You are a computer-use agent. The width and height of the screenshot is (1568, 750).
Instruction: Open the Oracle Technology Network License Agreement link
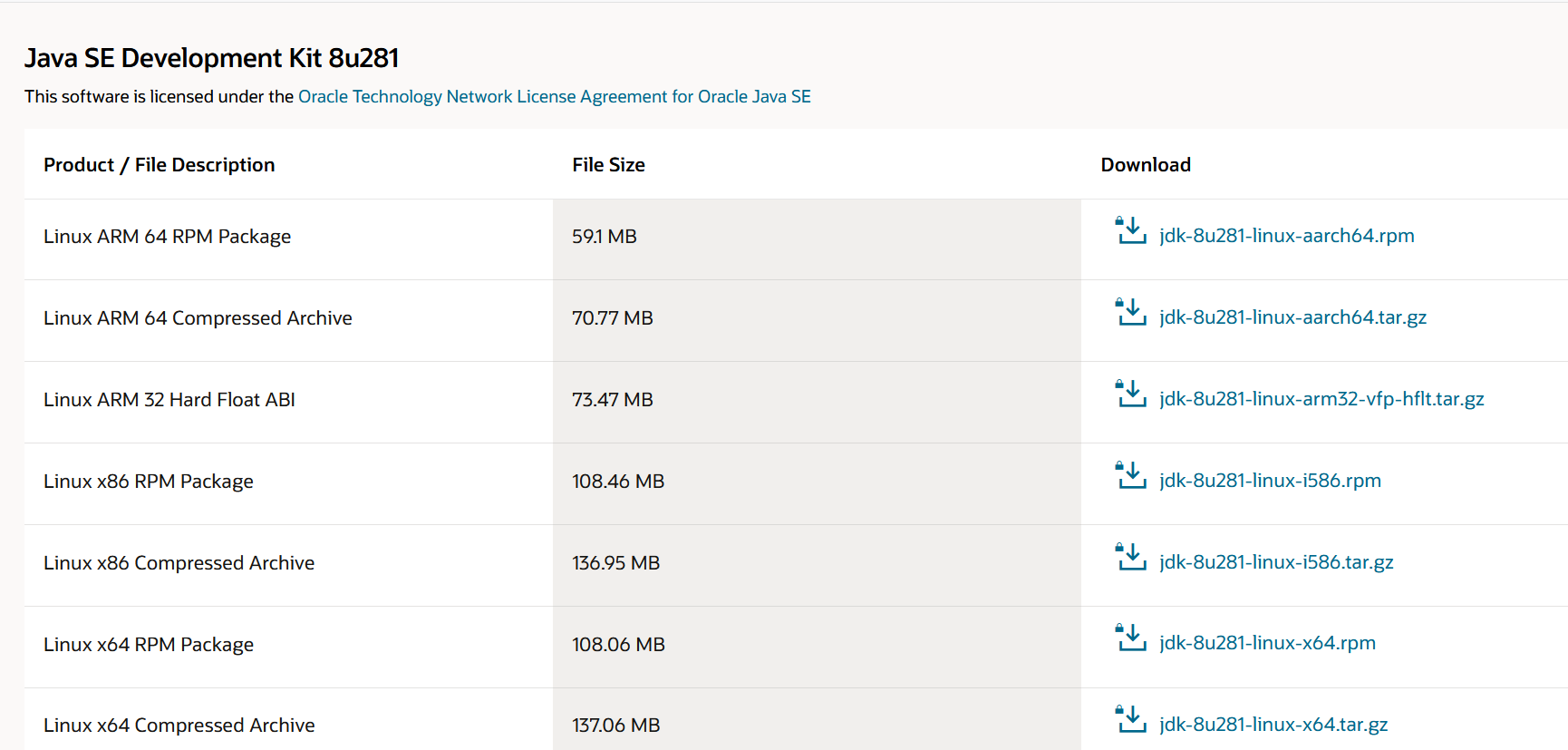coord(555,97)
